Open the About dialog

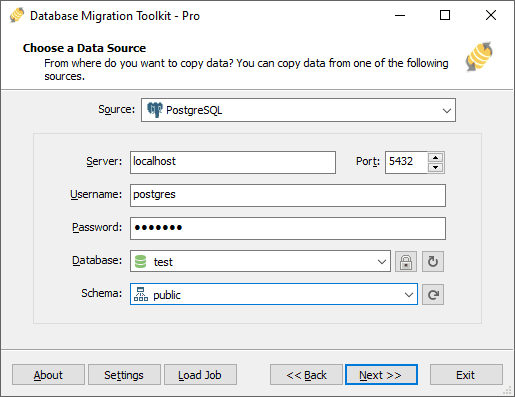tap(48, 375)
